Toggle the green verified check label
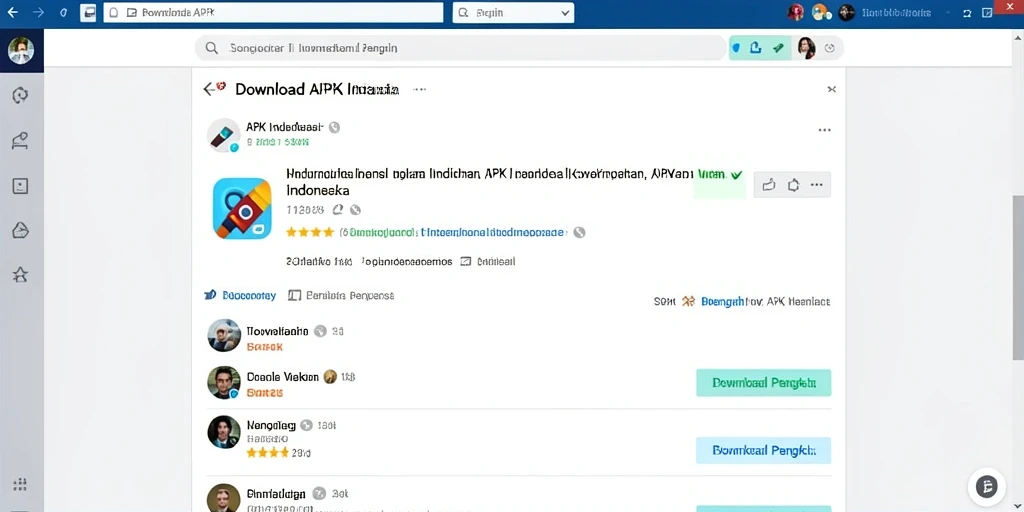 tap(719, 175)
